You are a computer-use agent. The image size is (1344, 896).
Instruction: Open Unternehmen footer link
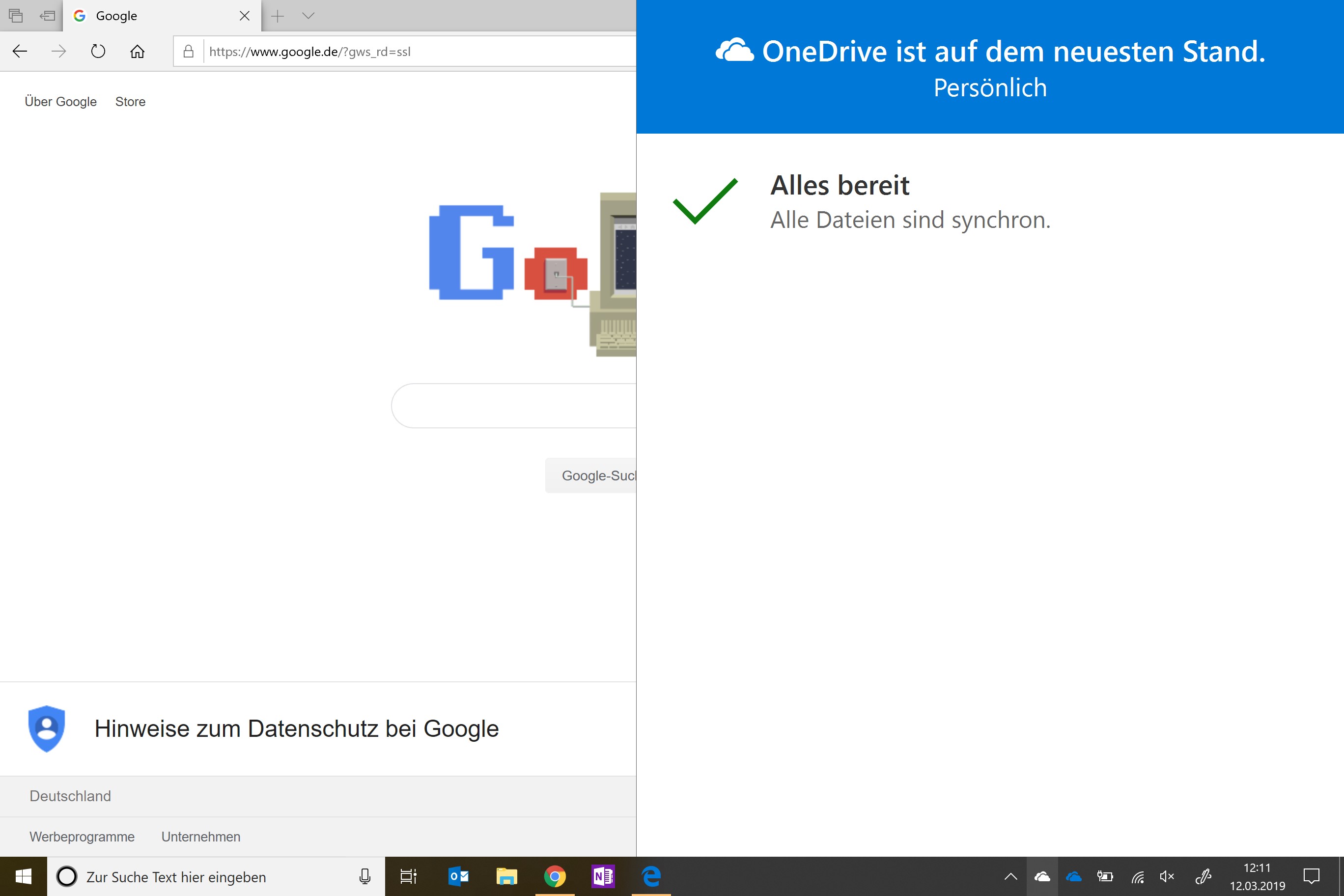tap(201, 837)
